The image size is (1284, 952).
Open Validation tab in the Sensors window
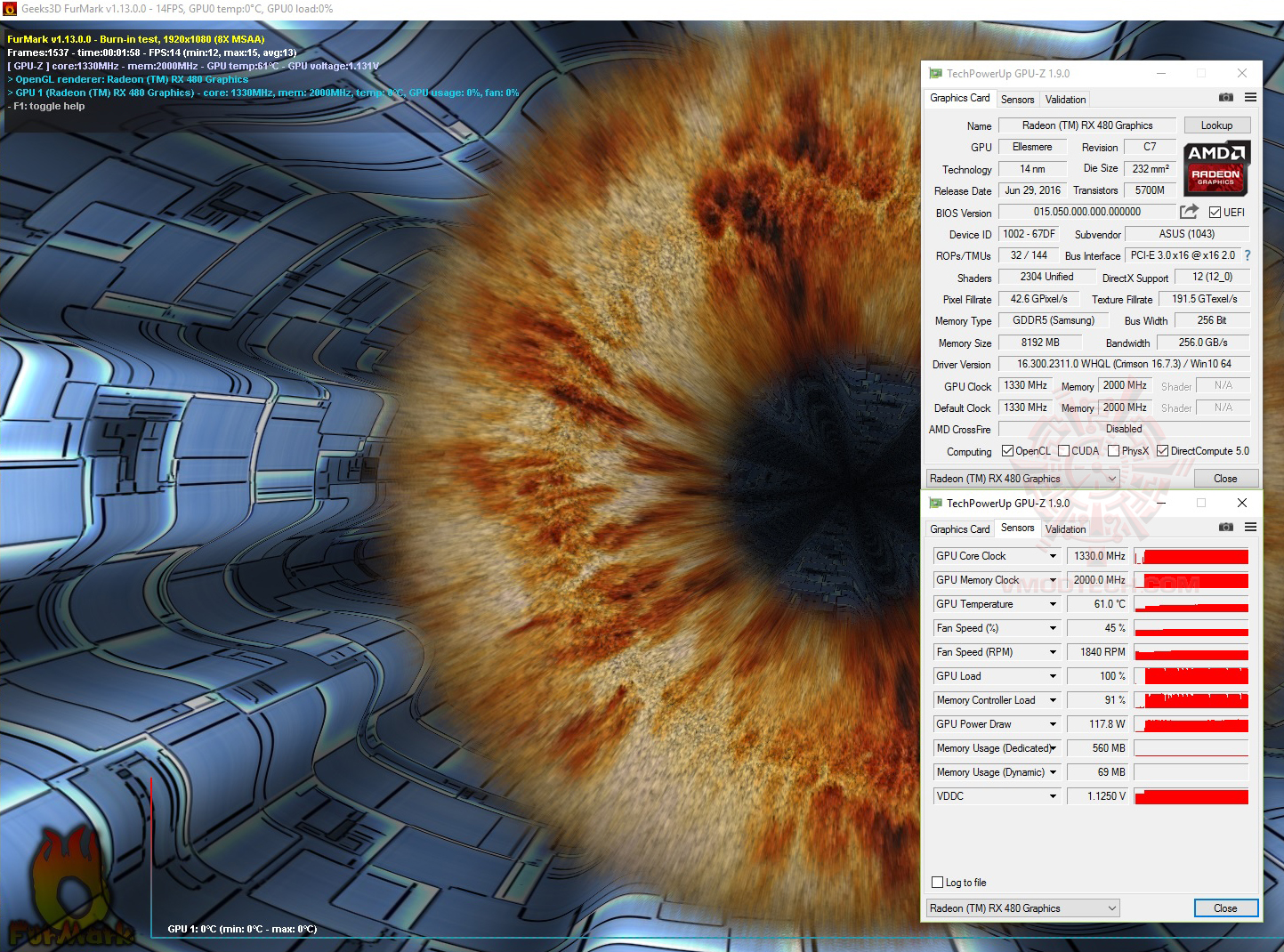click(1065, 529)
